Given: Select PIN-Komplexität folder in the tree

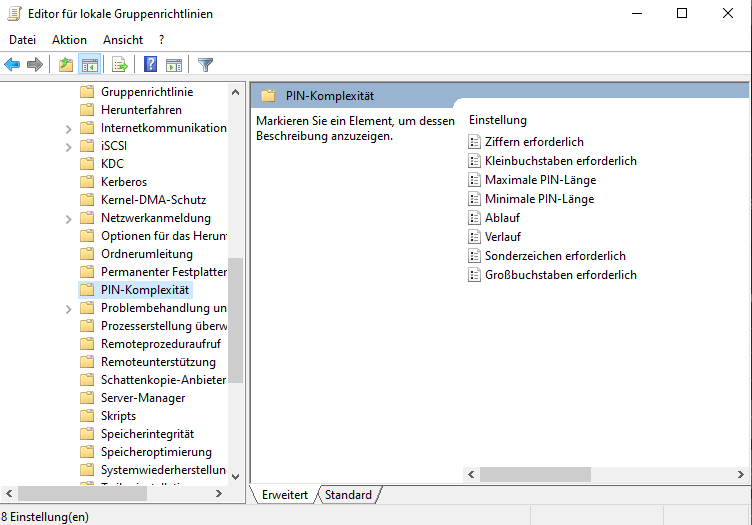Looking at the screenshot, I should (x=145, y=290).
